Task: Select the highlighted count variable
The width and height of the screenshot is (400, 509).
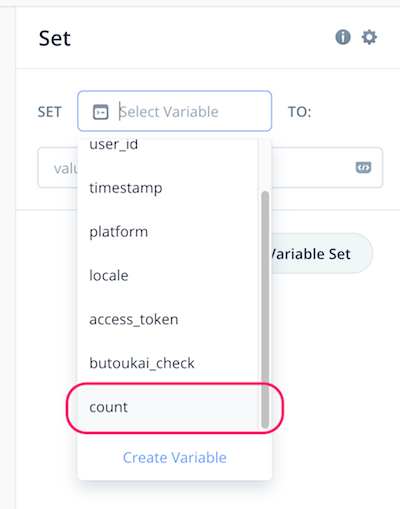Action: tap(168, 407)
